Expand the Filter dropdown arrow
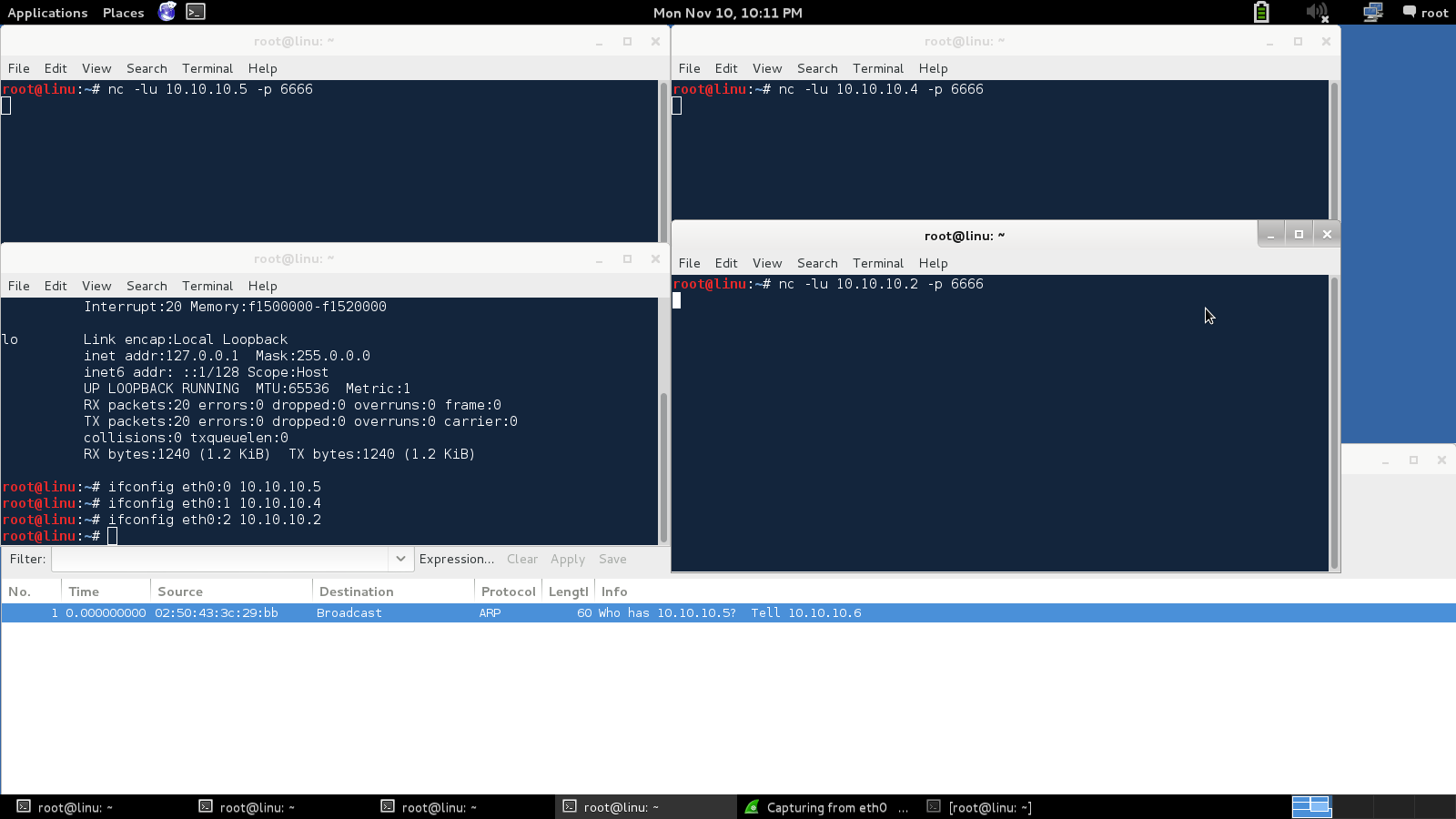This screenshot has width=1456, height=819. [400, 559]
